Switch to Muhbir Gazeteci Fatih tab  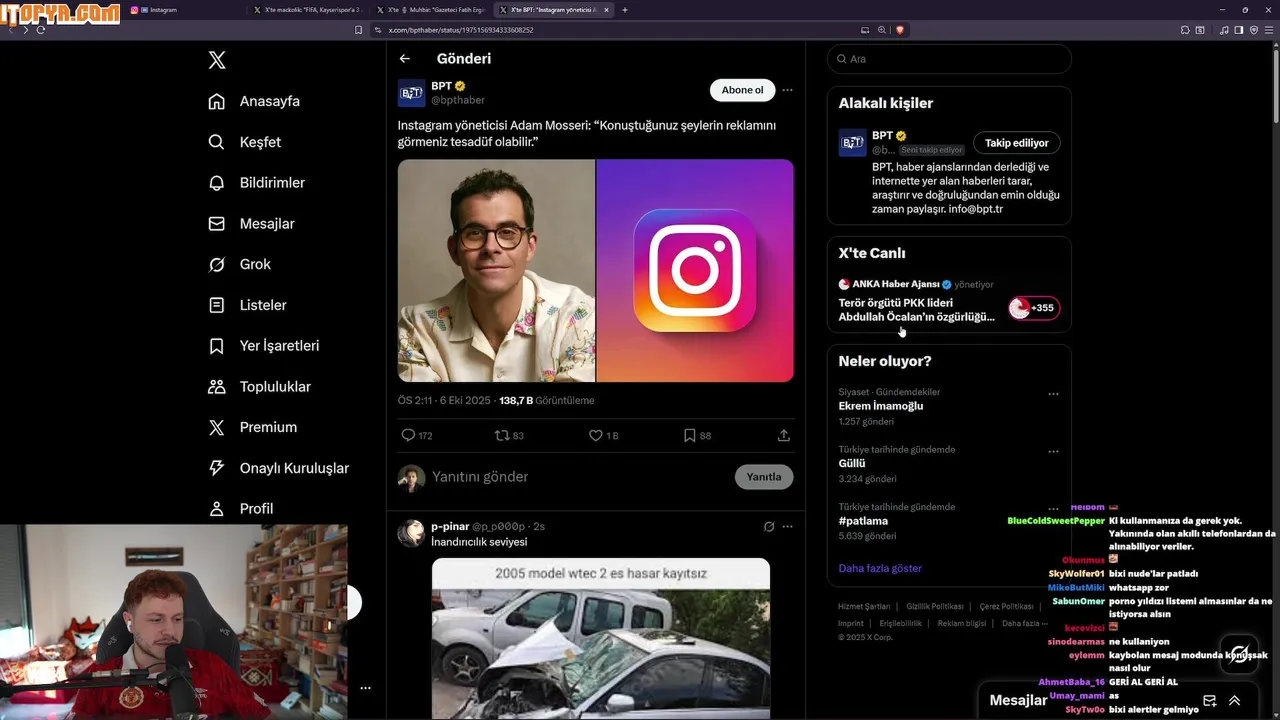click(431, 10)
